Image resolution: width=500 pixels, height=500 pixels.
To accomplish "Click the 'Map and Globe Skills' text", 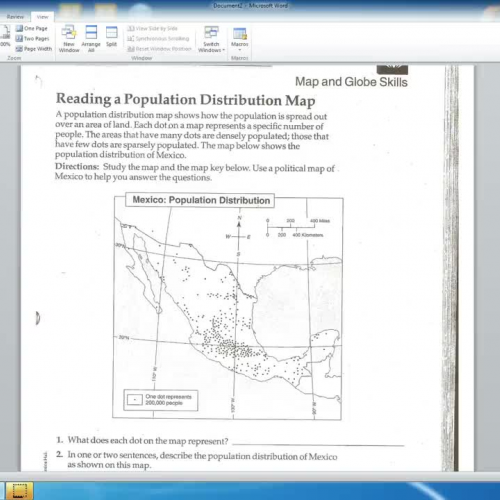I will click(351, 82).
